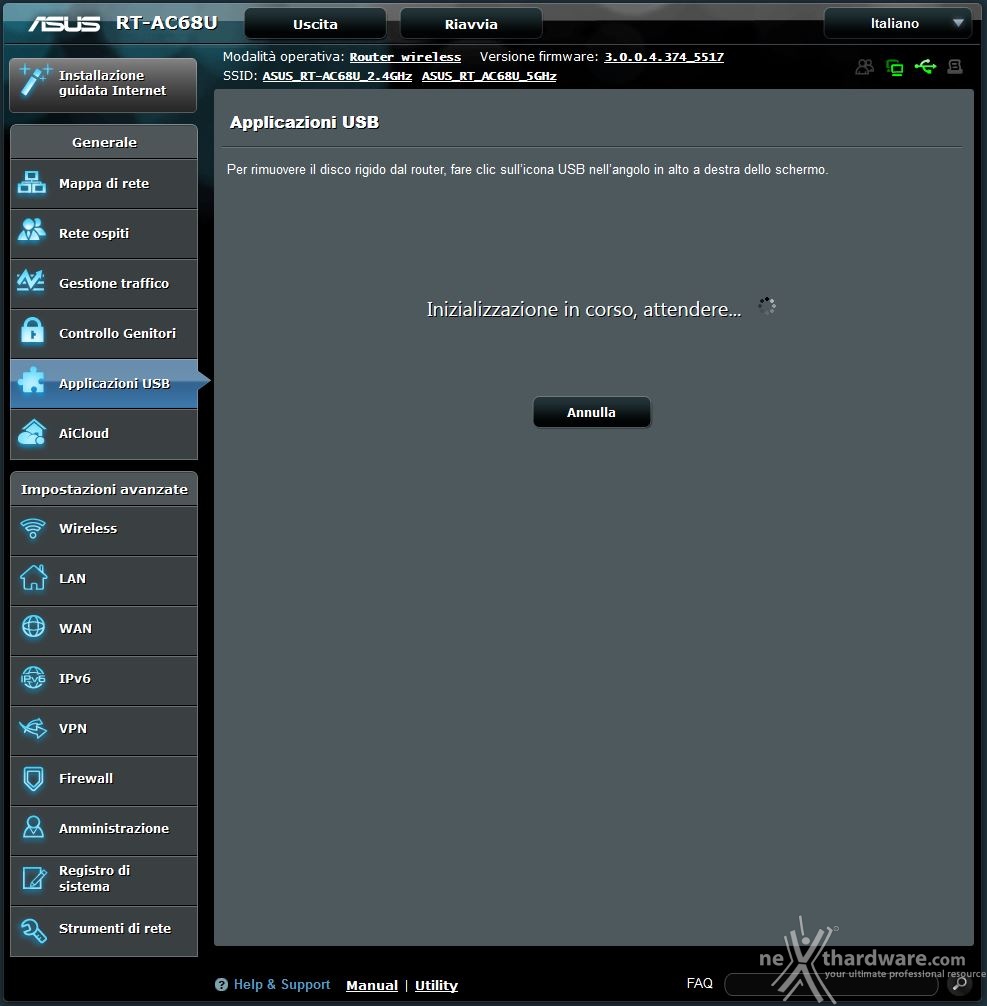The height and width of the screenshot is (1006, 987).
Task: Open the ASUS_RT_AC68U_5GHz SSID link
Action: click(x=489, y=76)
